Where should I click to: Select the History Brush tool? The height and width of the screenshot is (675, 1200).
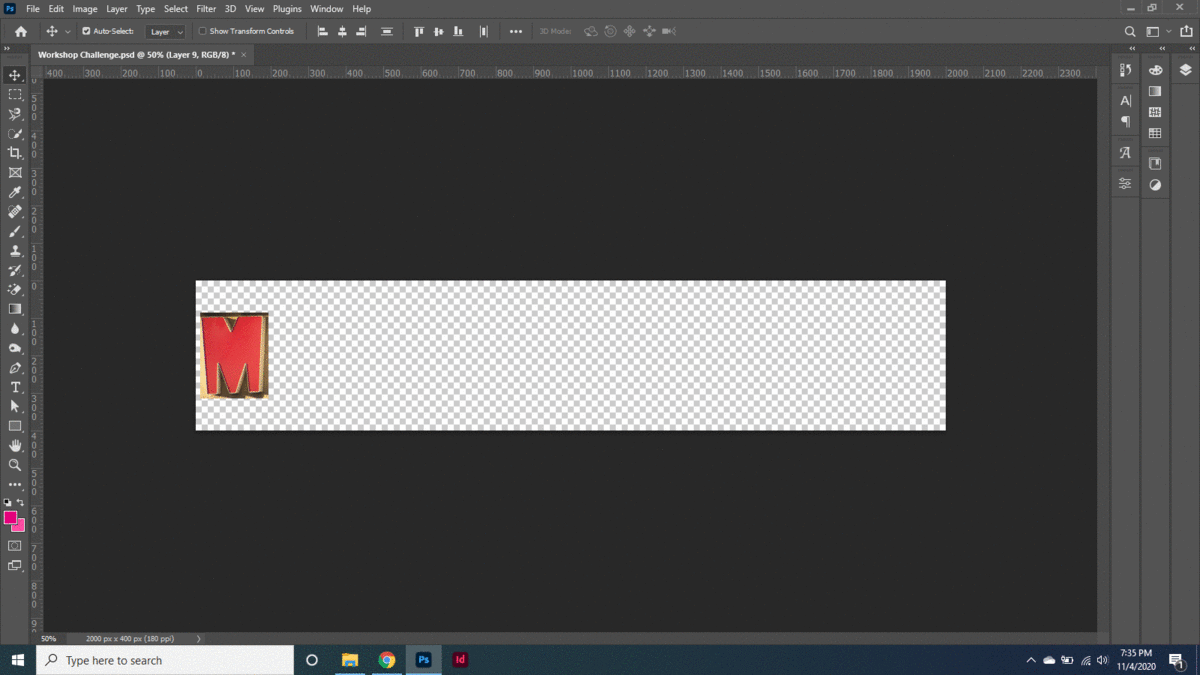[15, 270]
